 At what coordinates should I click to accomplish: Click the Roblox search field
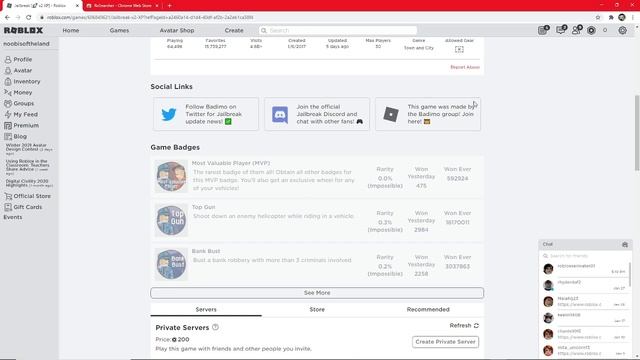(x=338, y=30)
